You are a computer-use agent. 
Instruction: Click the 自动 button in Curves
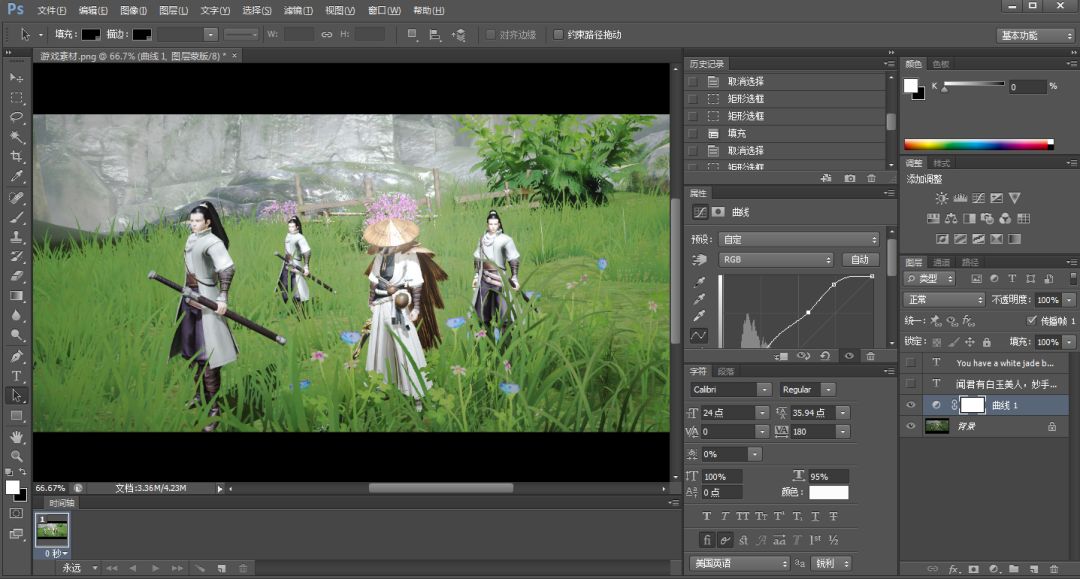pyautogui.click(x=860, y=260)
